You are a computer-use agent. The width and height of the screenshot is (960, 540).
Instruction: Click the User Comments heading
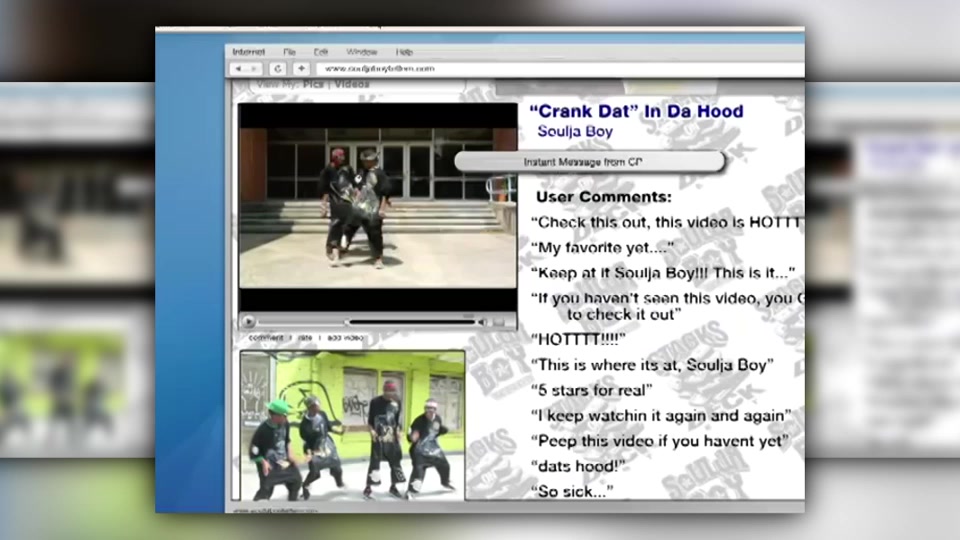(604, 197)
